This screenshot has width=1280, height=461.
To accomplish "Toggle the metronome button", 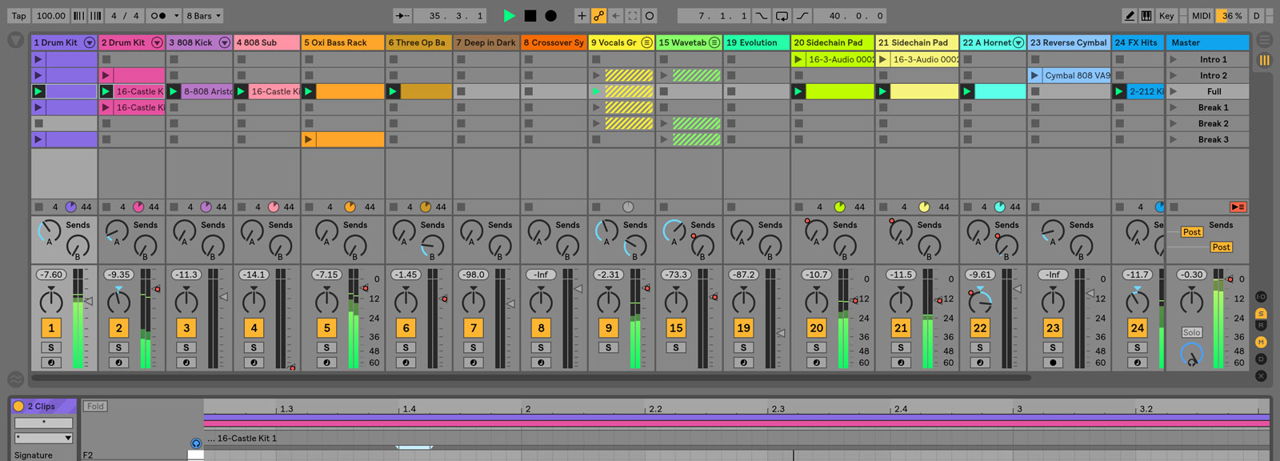I will pyautogui.click(x=158, y=16).
